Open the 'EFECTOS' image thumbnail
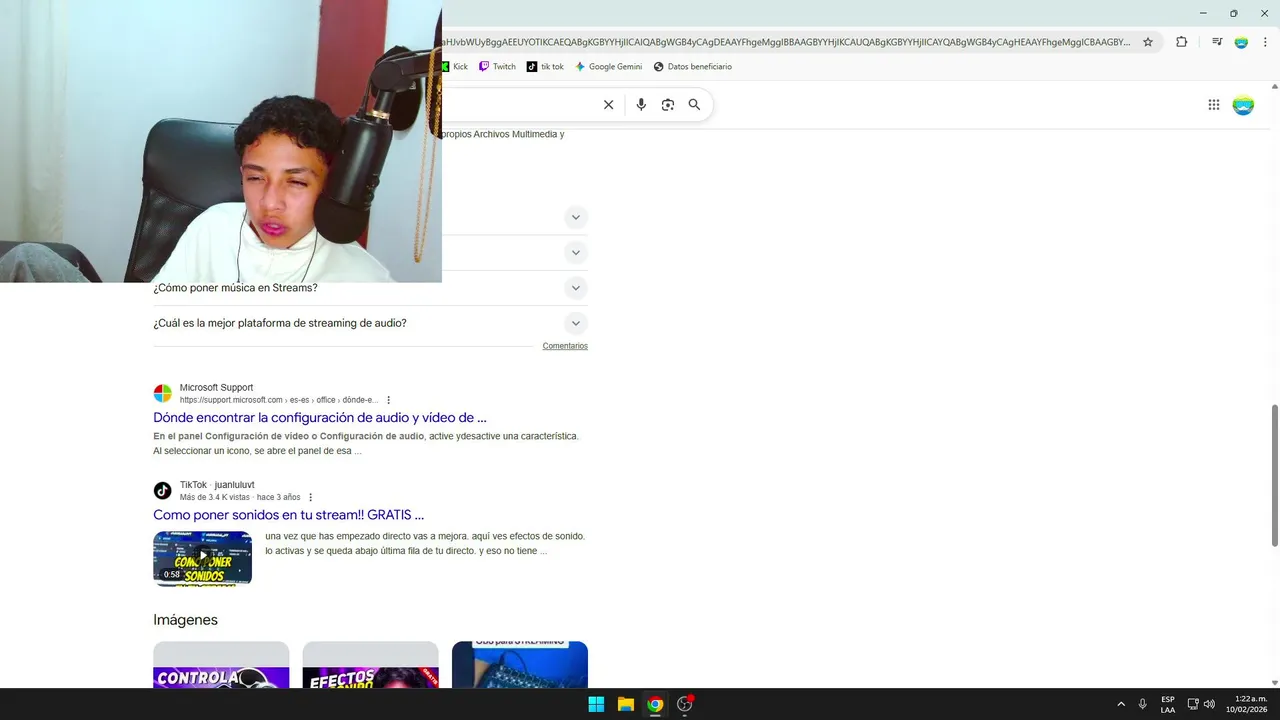The width and height of the screenshot is (1280, 720). [370, 665]
